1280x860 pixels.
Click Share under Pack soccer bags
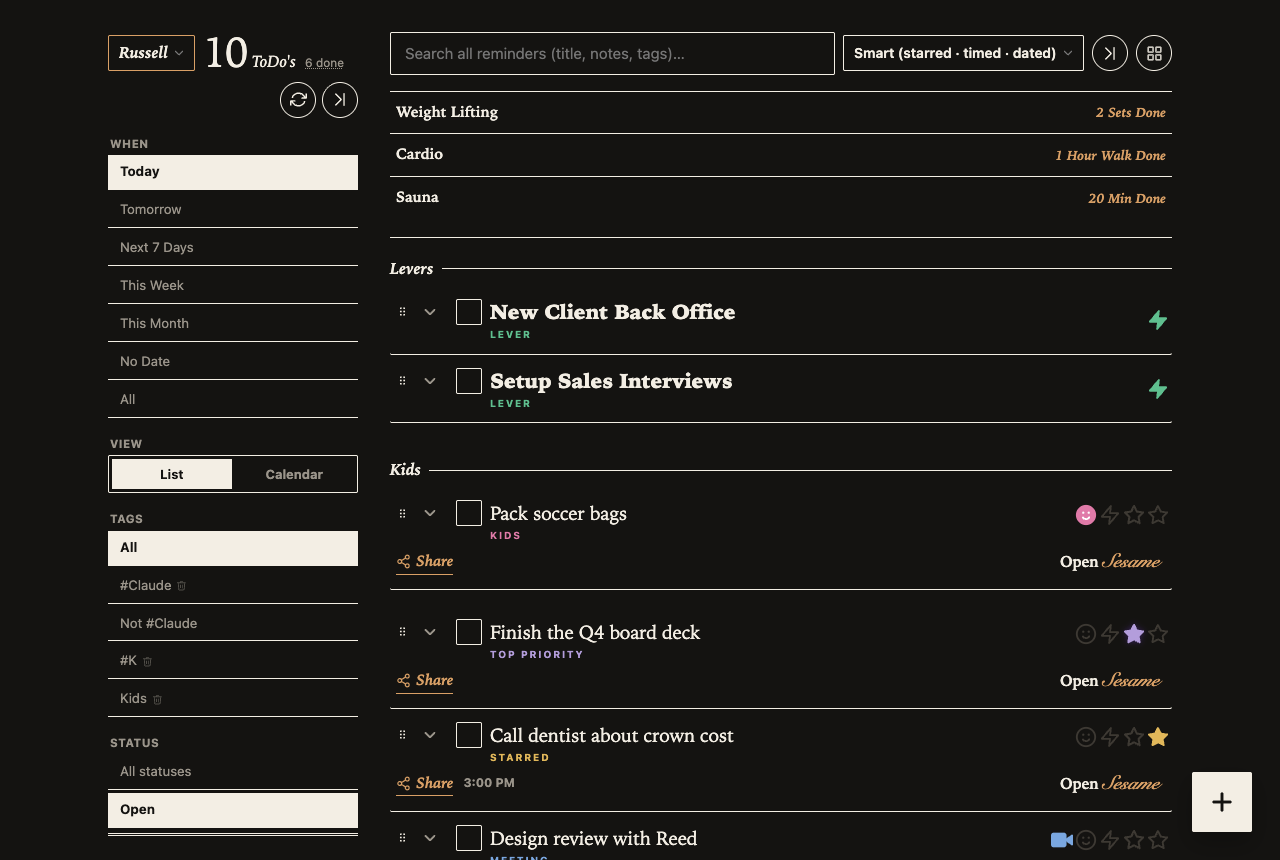click(425, 562)
